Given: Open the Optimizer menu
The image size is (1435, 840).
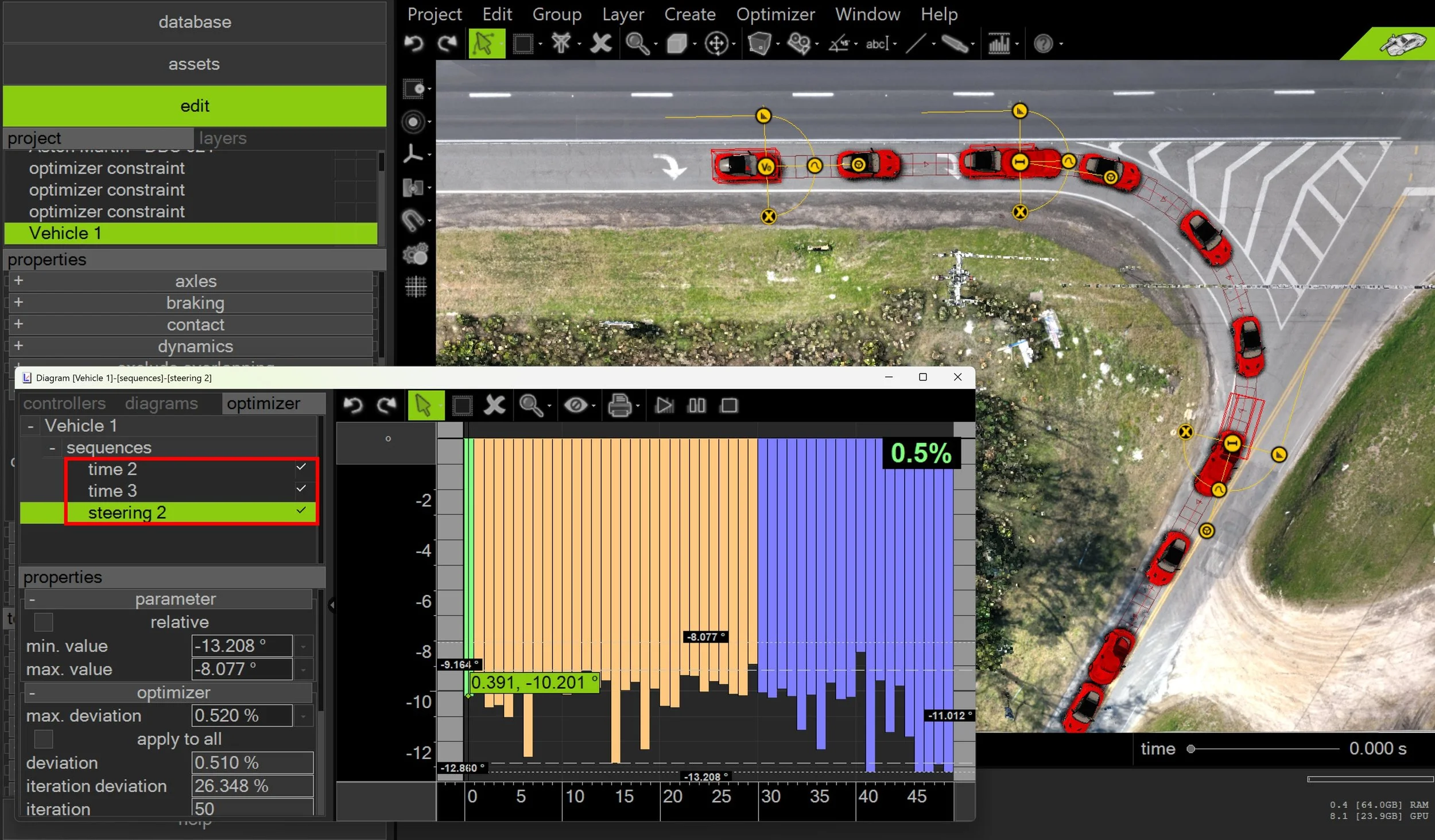Looking at the screenshot, I should 775,14.
